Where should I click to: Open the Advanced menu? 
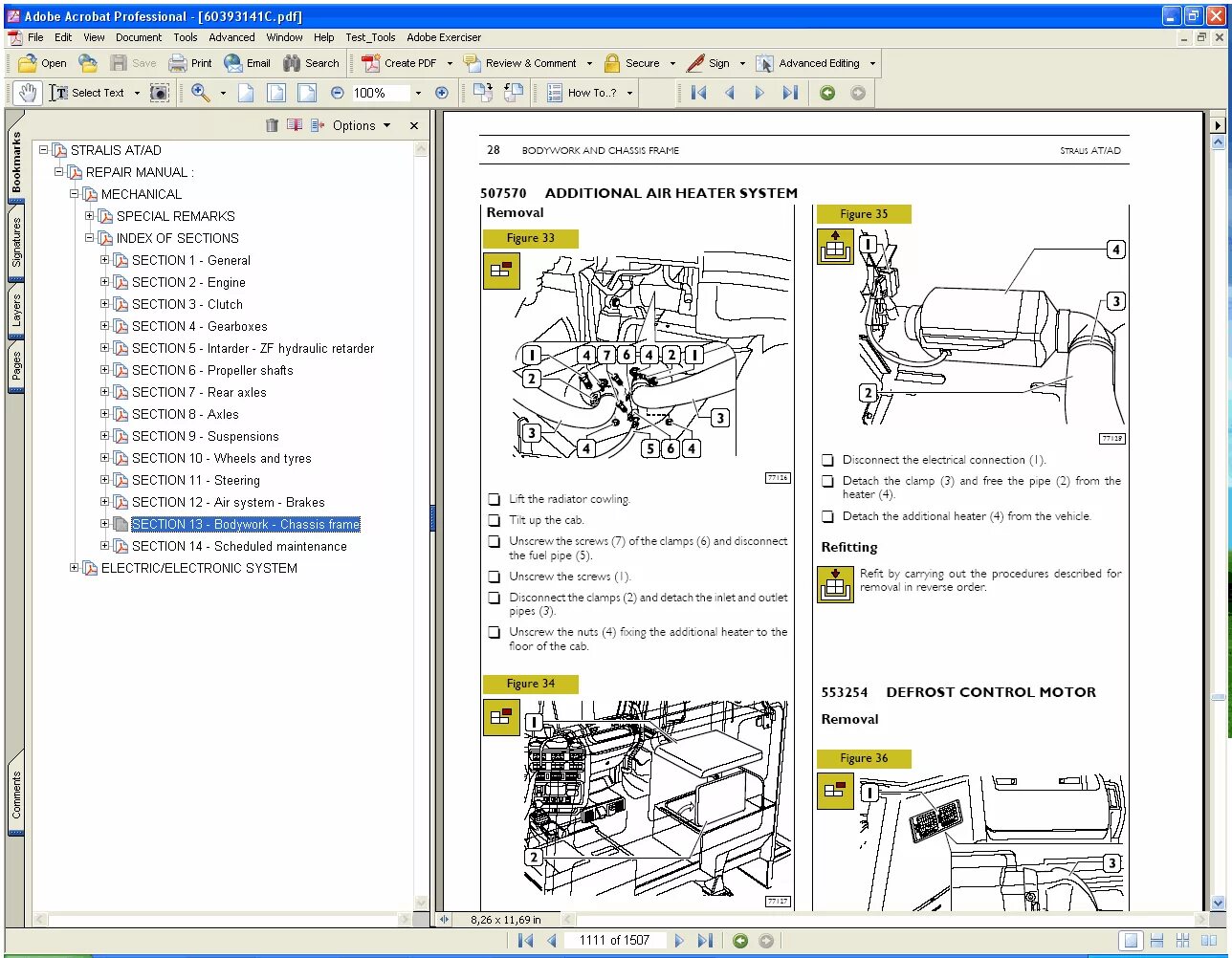231,37
